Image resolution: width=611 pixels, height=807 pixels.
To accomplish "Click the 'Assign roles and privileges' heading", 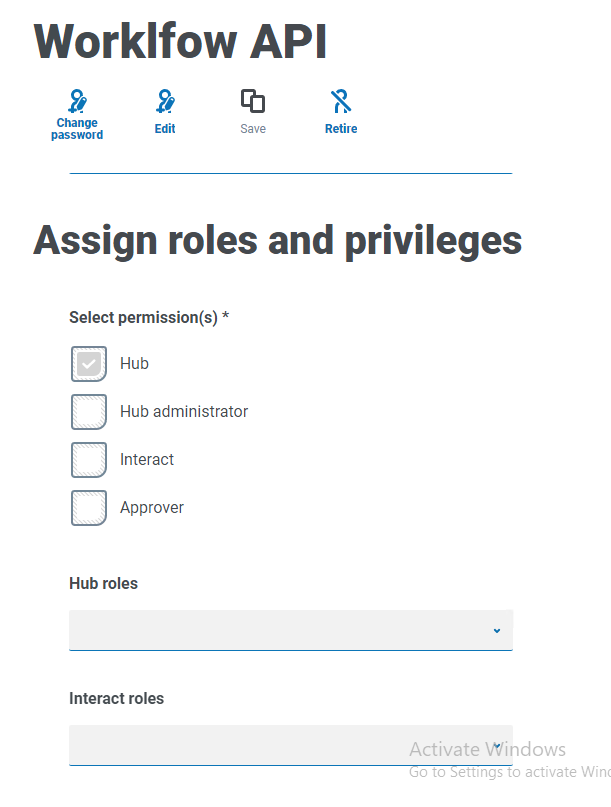I will point(278,241).
